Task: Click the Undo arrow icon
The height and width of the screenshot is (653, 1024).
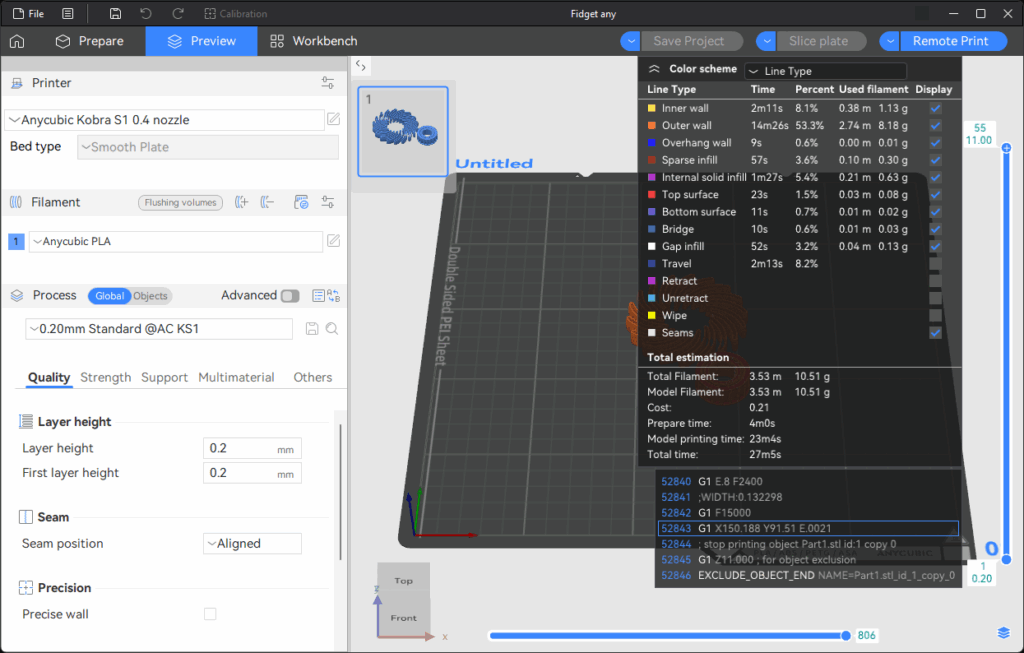Action: (x=147, y=14)
